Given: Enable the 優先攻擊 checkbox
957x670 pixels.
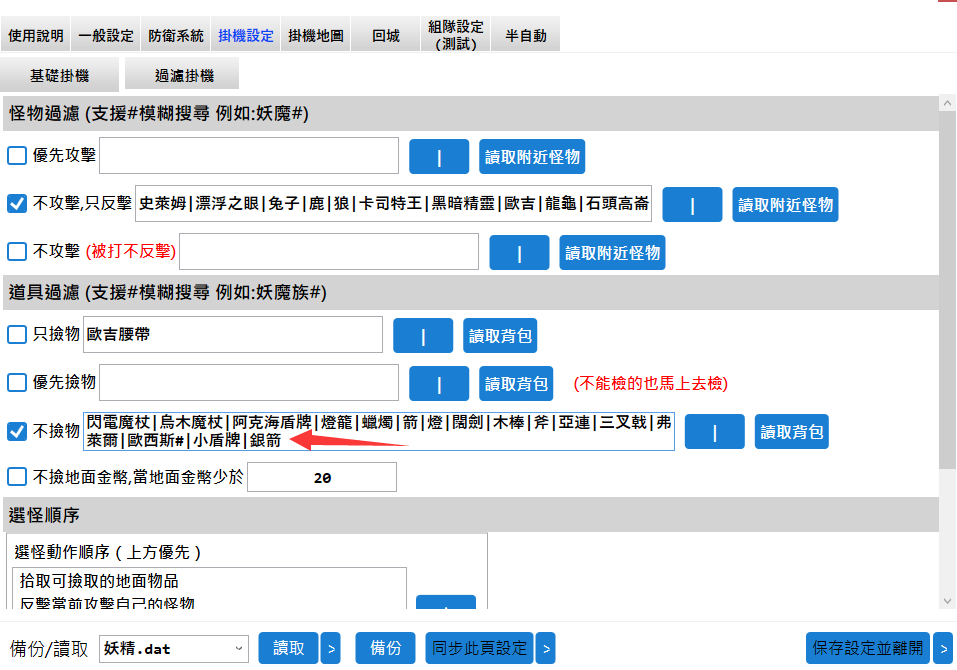Looking at the screenshot, I should (x=17, y=156).
